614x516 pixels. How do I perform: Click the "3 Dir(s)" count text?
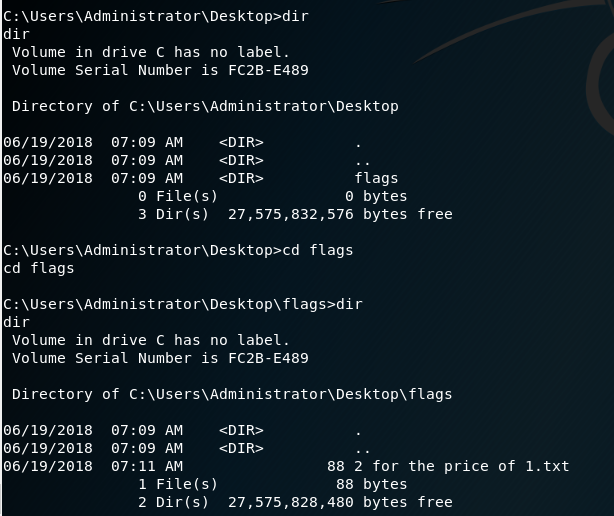click(x=174, y=214)
